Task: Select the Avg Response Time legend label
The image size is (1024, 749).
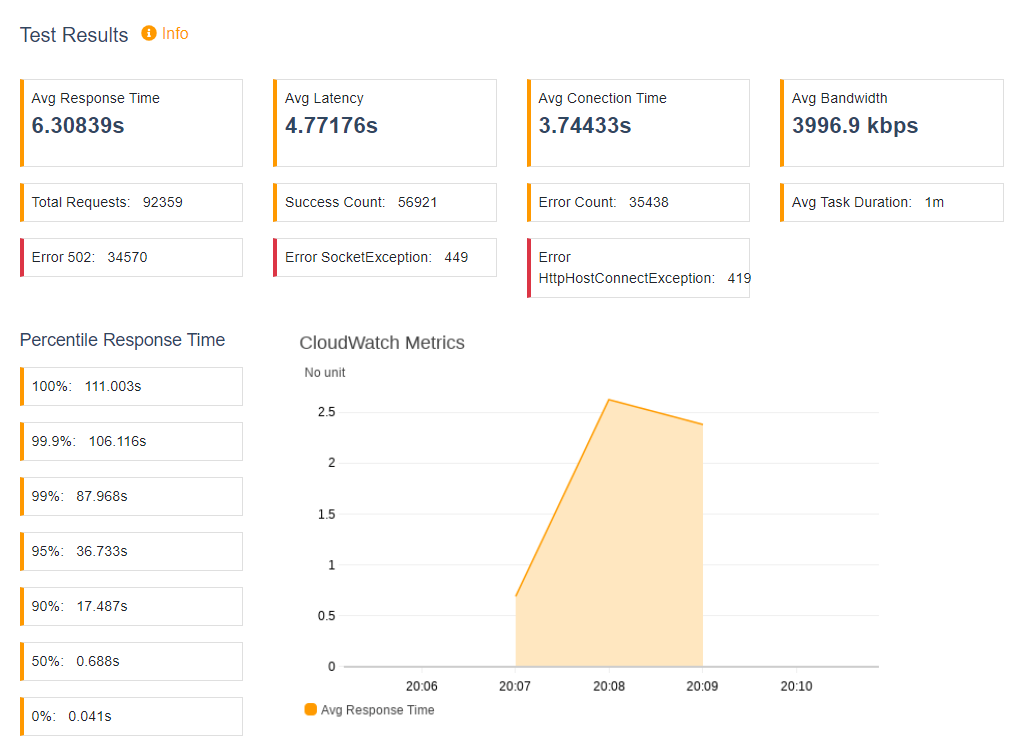Action: coord(377,710)
